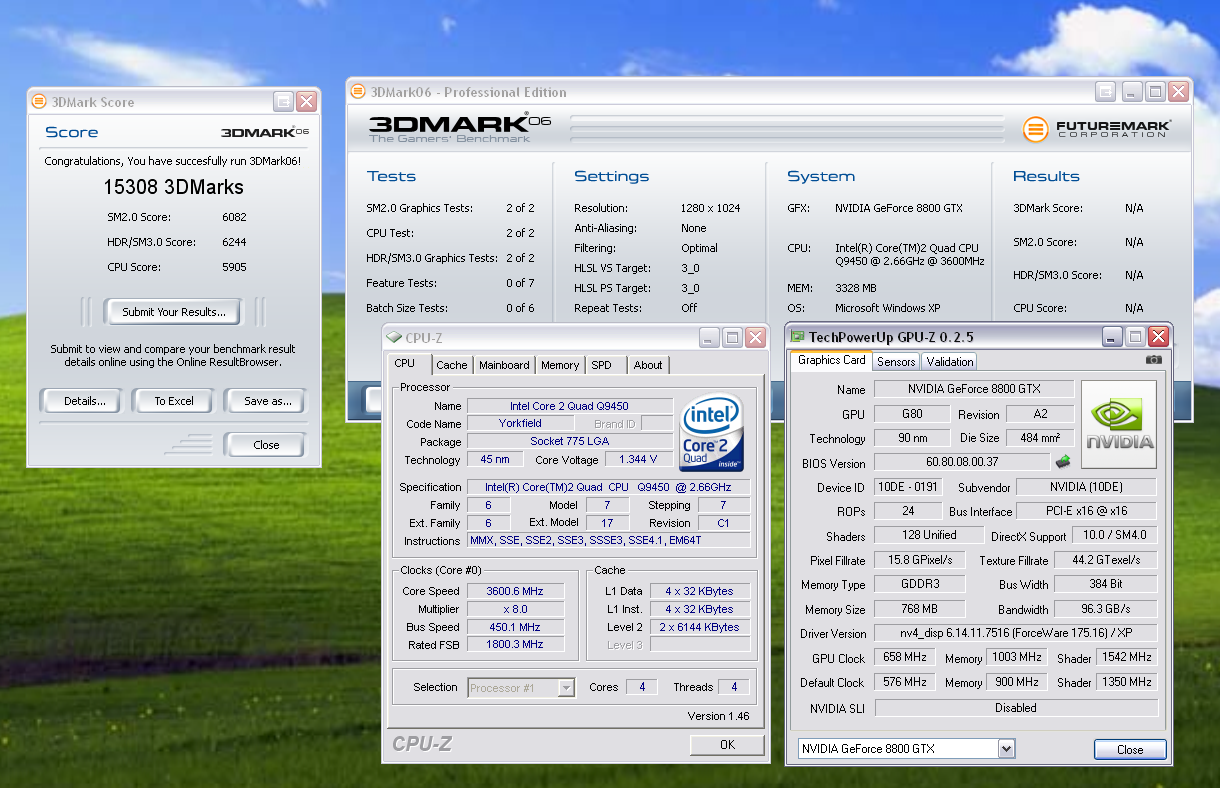1220x788 pixels.
Task: Click the GPU-Z title bar icon
Action: [x=797, y=337]
